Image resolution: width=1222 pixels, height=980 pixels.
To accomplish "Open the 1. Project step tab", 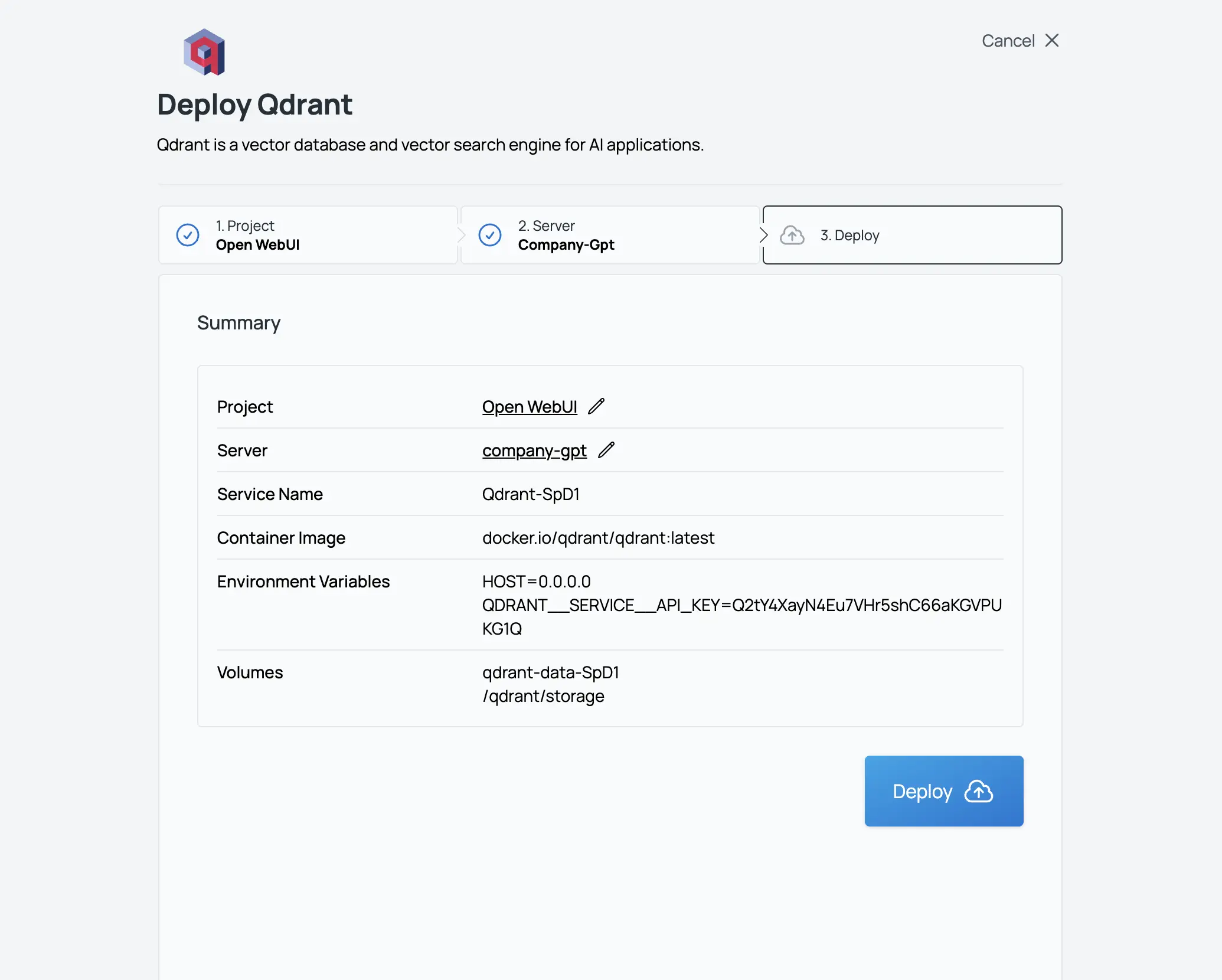I will (x=308, y=235).
